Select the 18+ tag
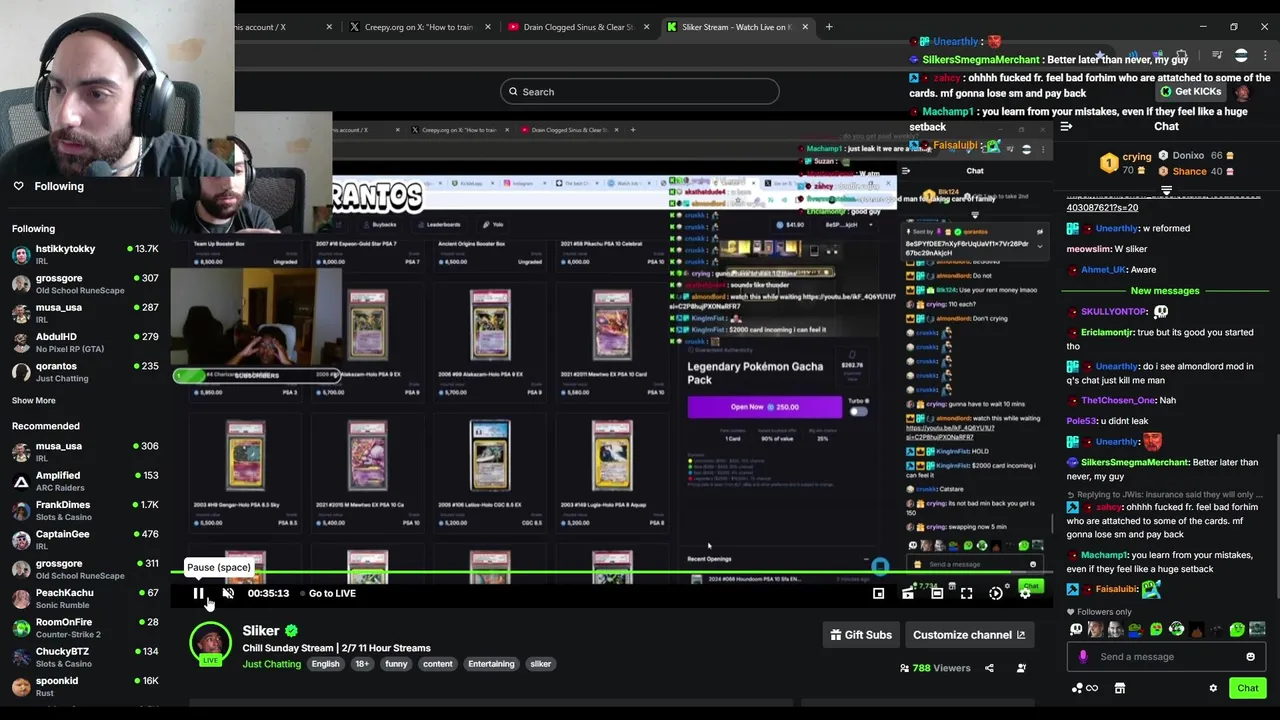 click(362, 664)
